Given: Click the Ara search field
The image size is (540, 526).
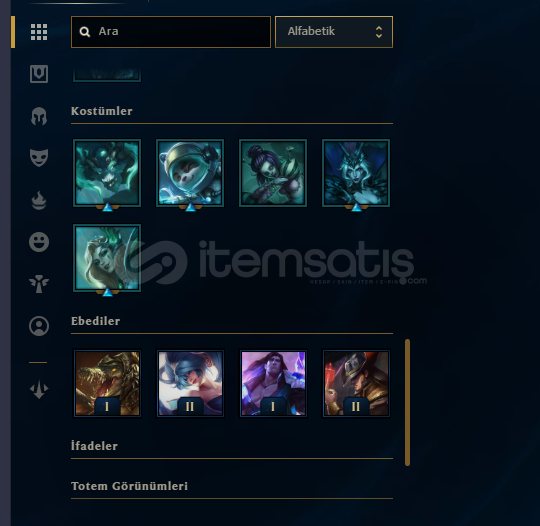Looking at the screenshot, I should (171, 32).
